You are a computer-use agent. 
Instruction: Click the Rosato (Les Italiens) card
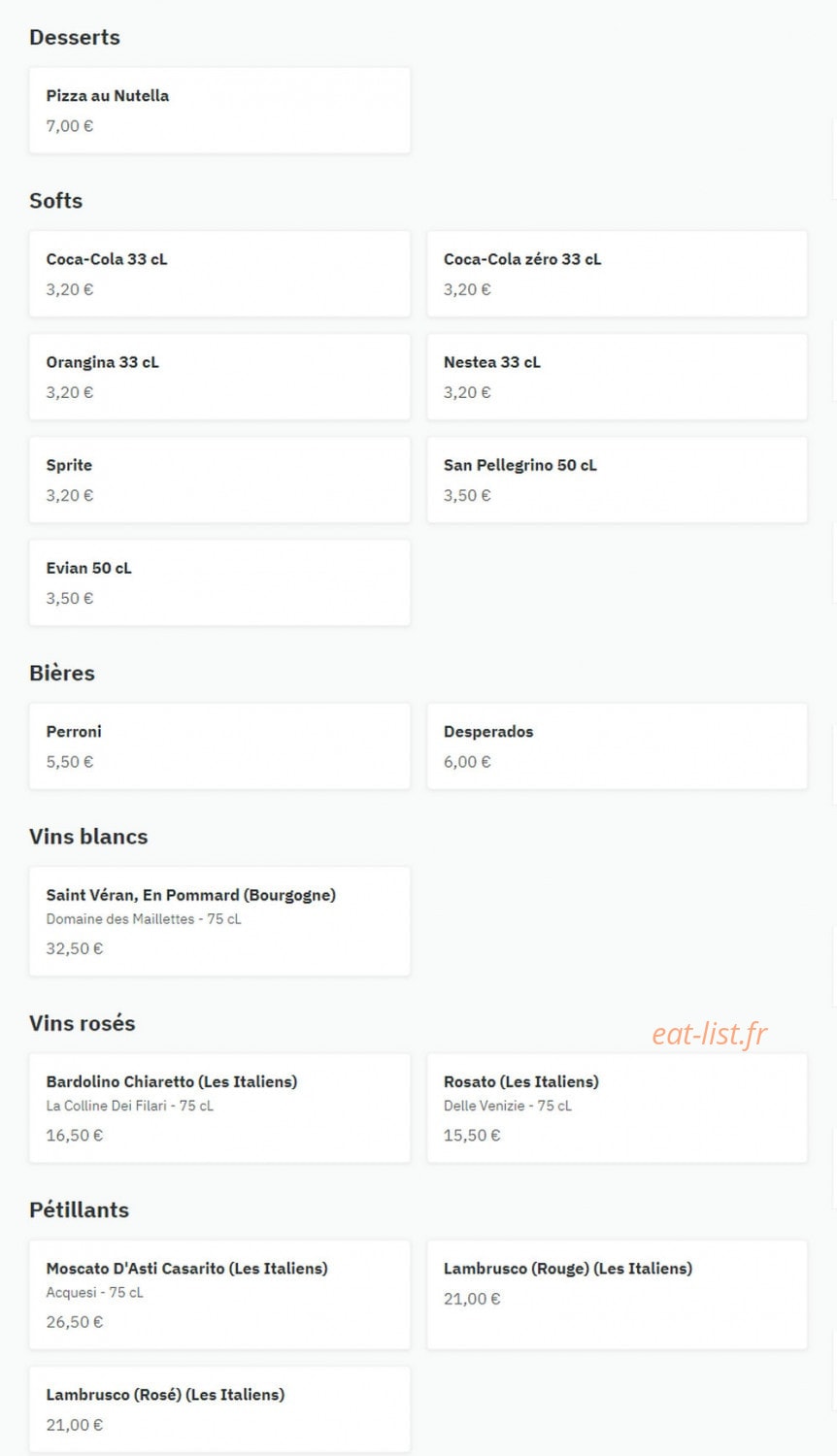[617, 1108]
